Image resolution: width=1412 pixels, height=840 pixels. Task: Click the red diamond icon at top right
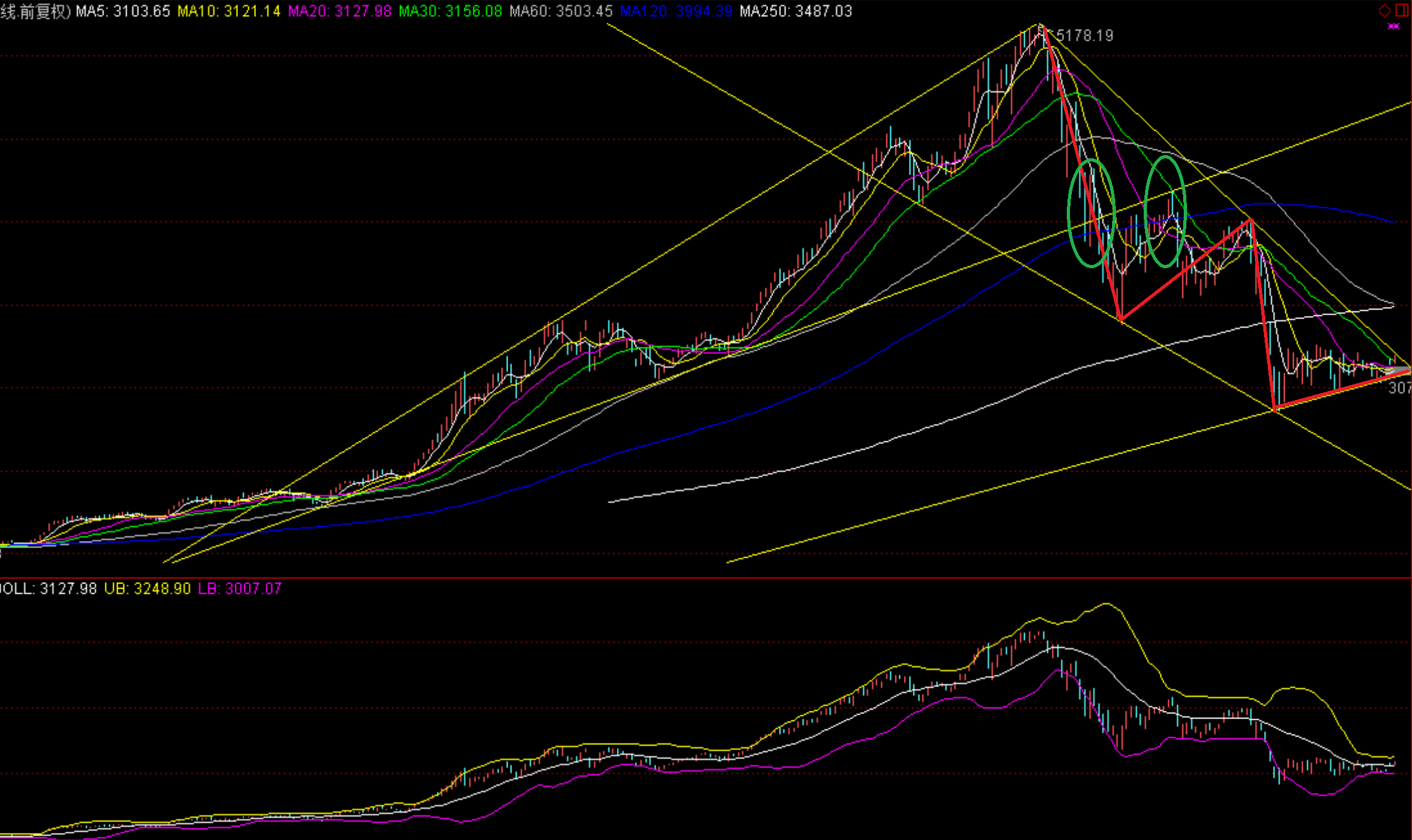tap(1384, 10)
